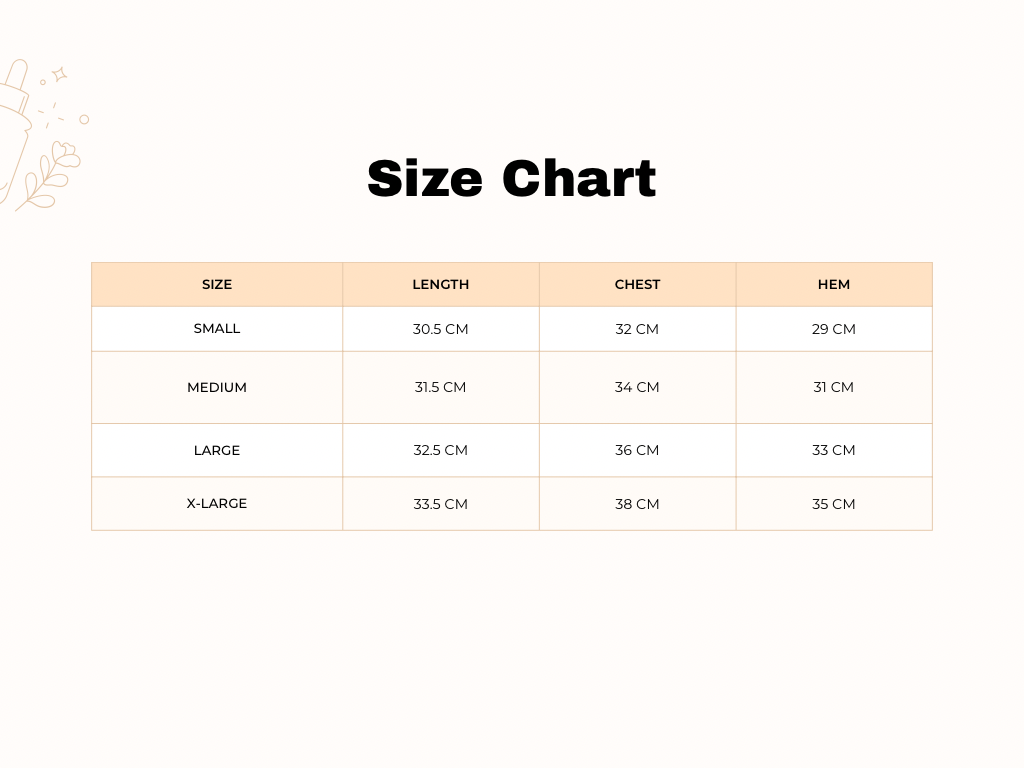
Task: Select the 32 CM chest value
Action: click(x=637, y=329)
